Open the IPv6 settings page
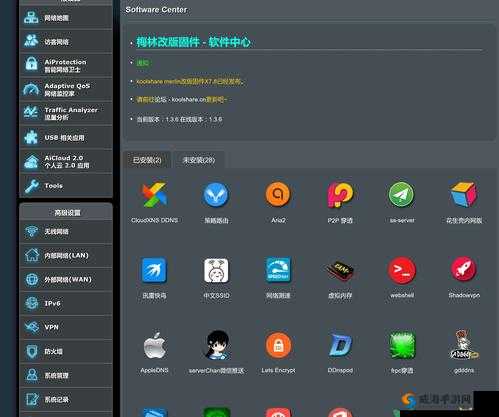The width and height of the screenshot is (499, 417). pyautogui.click(x=66, y=303)
